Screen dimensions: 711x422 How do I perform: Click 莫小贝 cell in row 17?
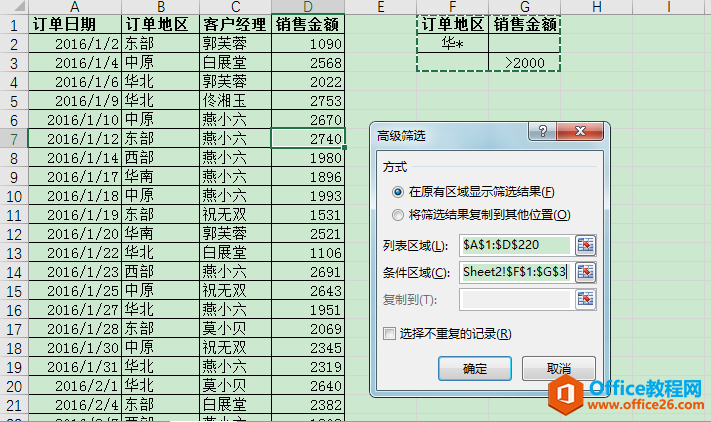(x=235, y=329)
